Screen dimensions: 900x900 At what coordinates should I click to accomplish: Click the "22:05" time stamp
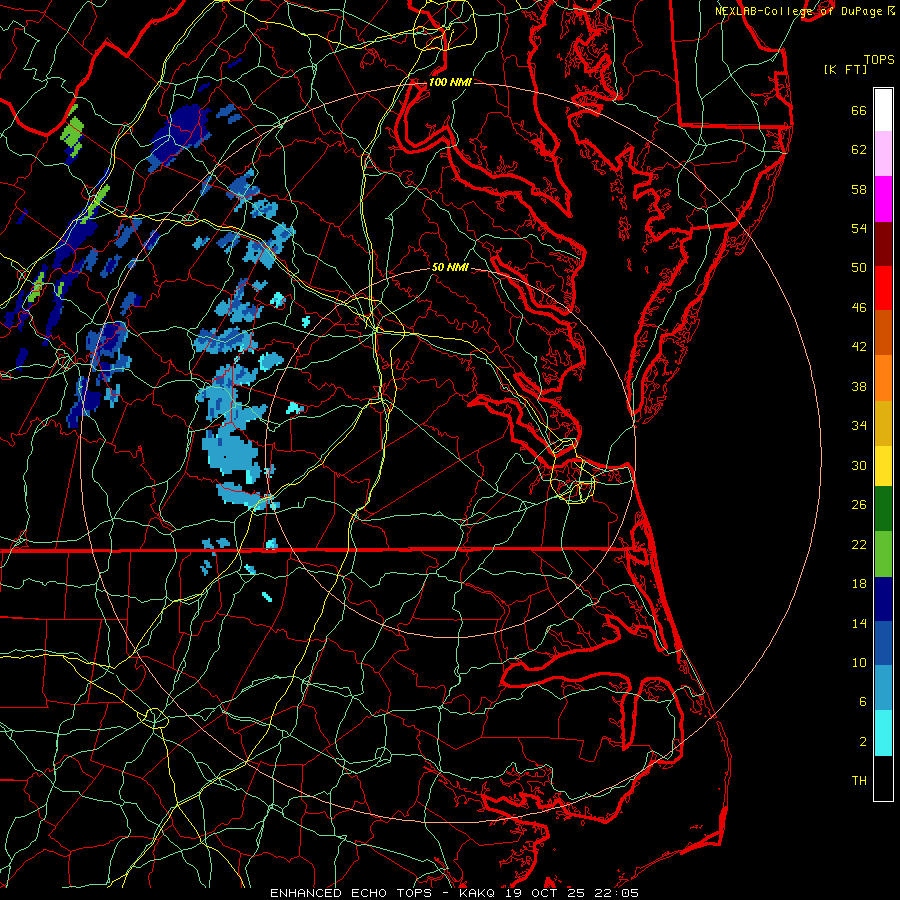617,893
